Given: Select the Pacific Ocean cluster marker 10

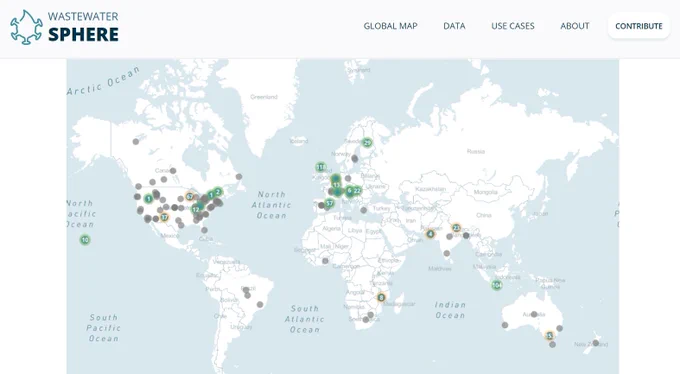Looking at the screenshot, I should coord(85,239).
